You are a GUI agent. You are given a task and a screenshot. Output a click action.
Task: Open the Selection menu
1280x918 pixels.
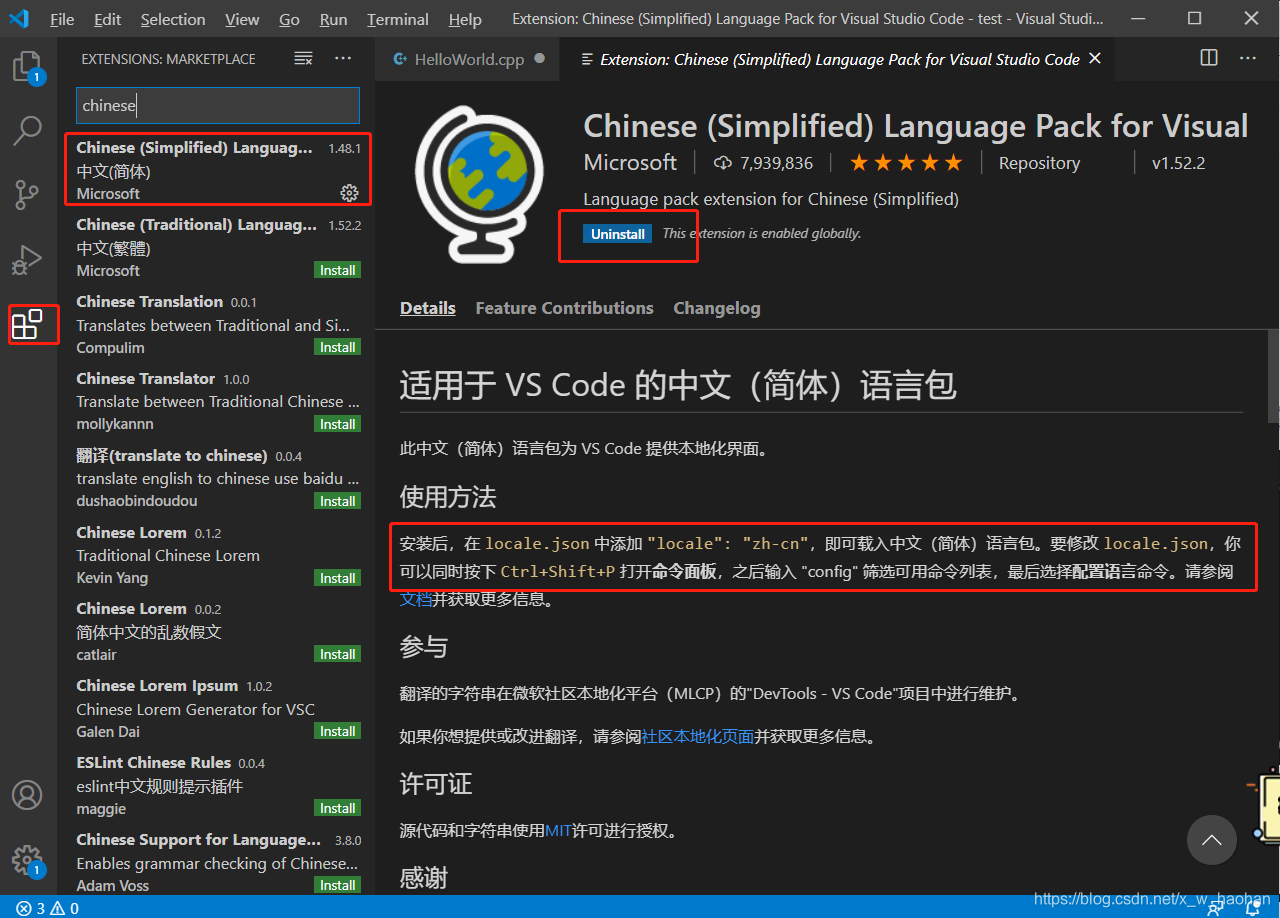(173, 19)
